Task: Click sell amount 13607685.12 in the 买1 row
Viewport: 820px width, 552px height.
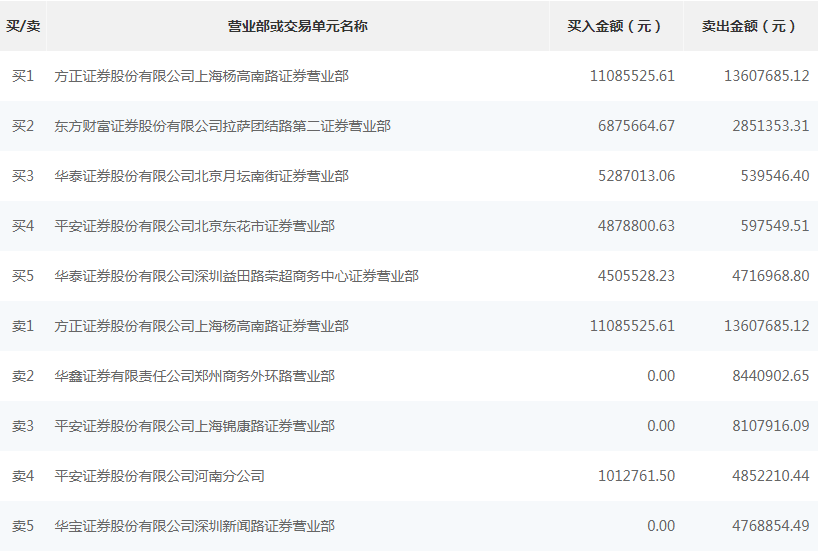Action: pyautogui.click(x=767, y=76)
